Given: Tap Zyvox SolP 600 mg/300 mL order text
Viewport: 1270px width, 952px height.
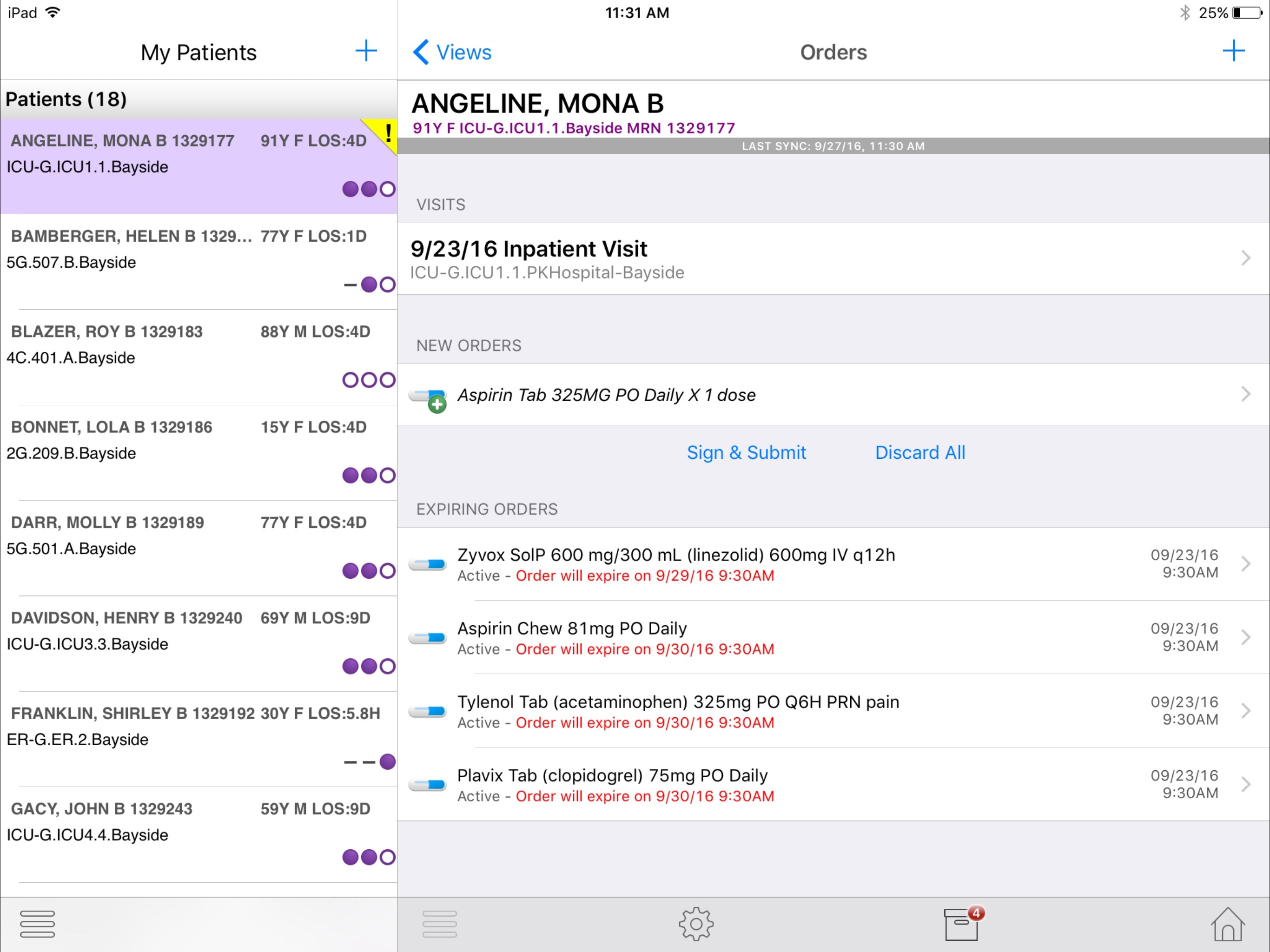Looking at the screenshot, I should point(676,555).
